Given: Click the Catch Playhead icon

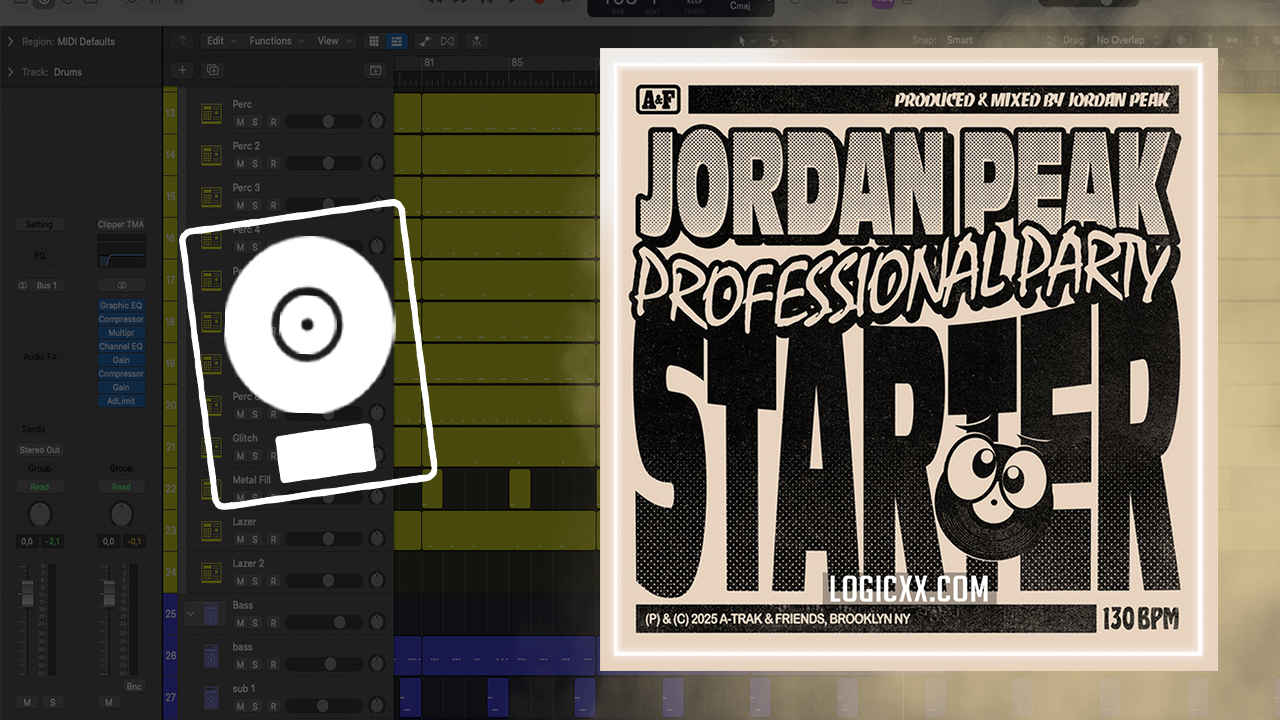Looking at the screenshot, I should (x=477, y=41).
